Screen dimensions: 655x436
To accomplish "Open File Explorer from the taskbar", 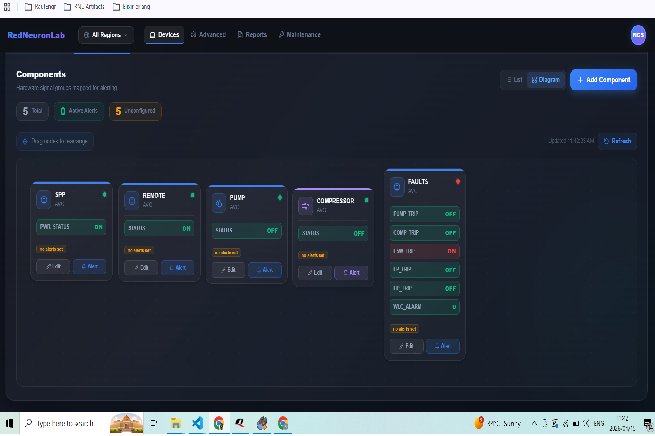I will (x=176, y=423).
